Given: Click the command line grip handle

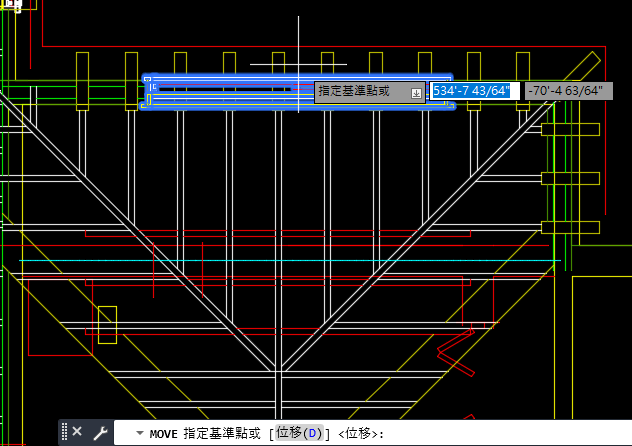Looking at the screenshot, I should click(64, 432).
